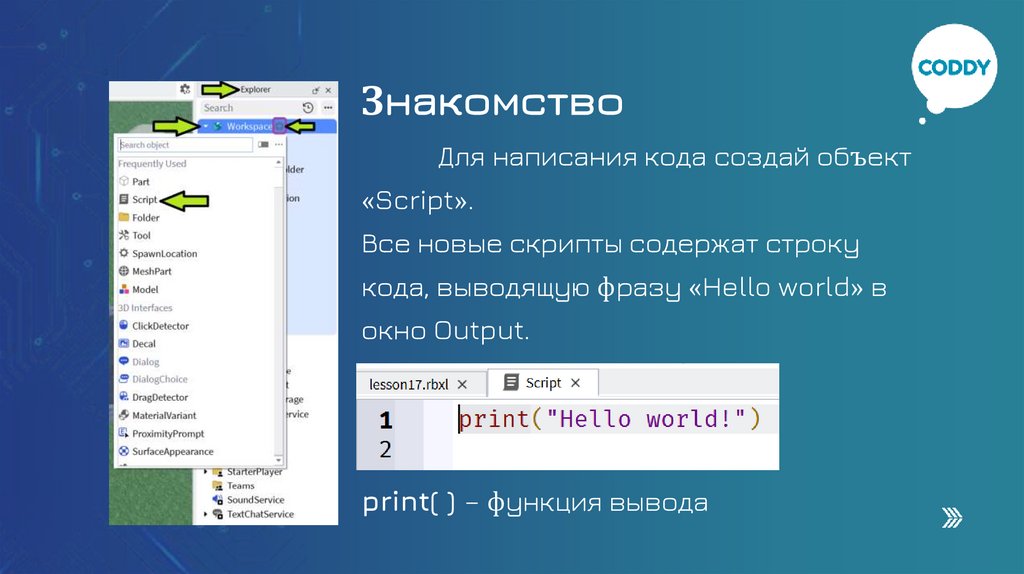Select SoundService in the Explorer tree
This screenshot has height=574, width=1024.
255,500
